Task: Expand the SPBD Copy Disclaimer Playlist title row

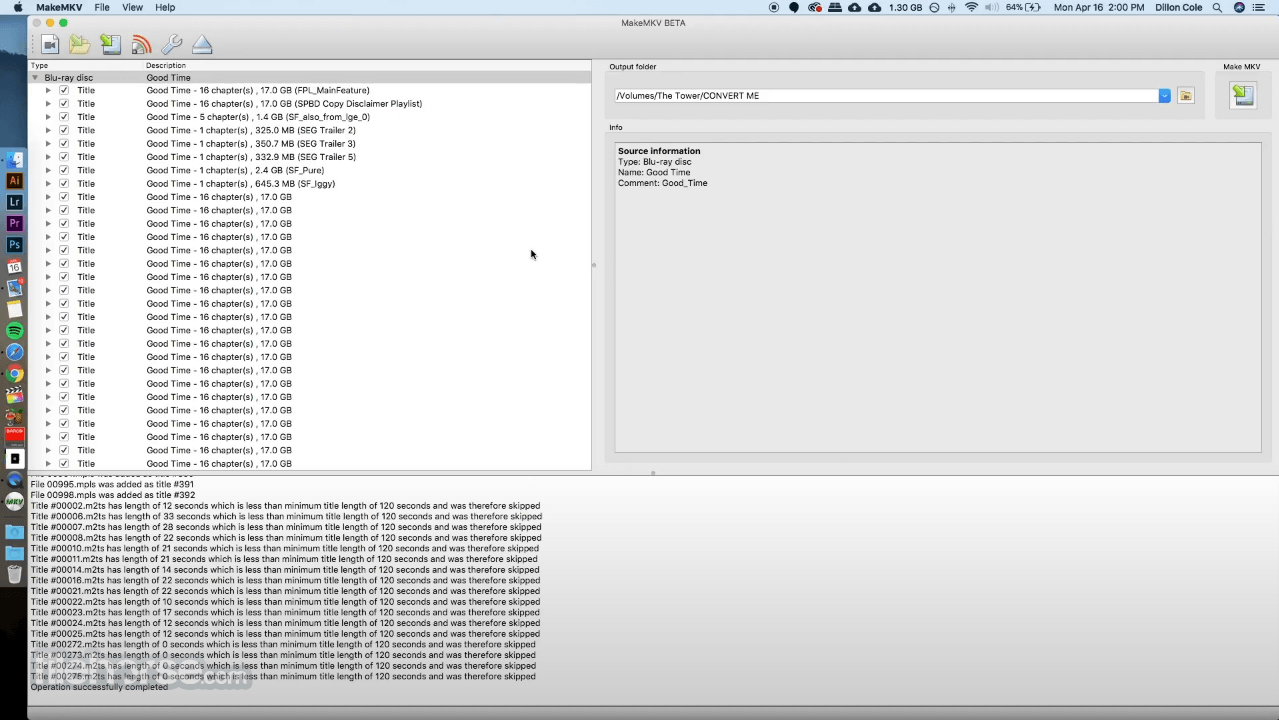Action: tap(48, 103)
